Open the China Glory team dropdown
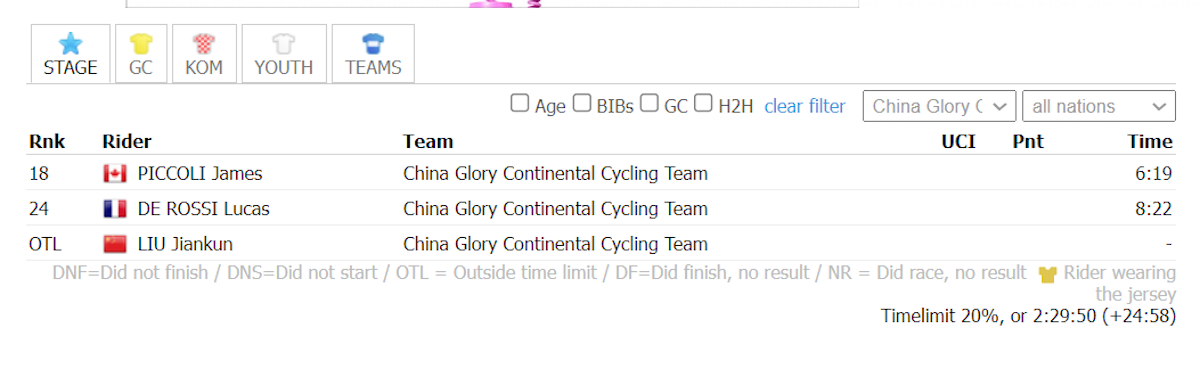This screenshot has height=377, width=1200. (x=940, y=106)
